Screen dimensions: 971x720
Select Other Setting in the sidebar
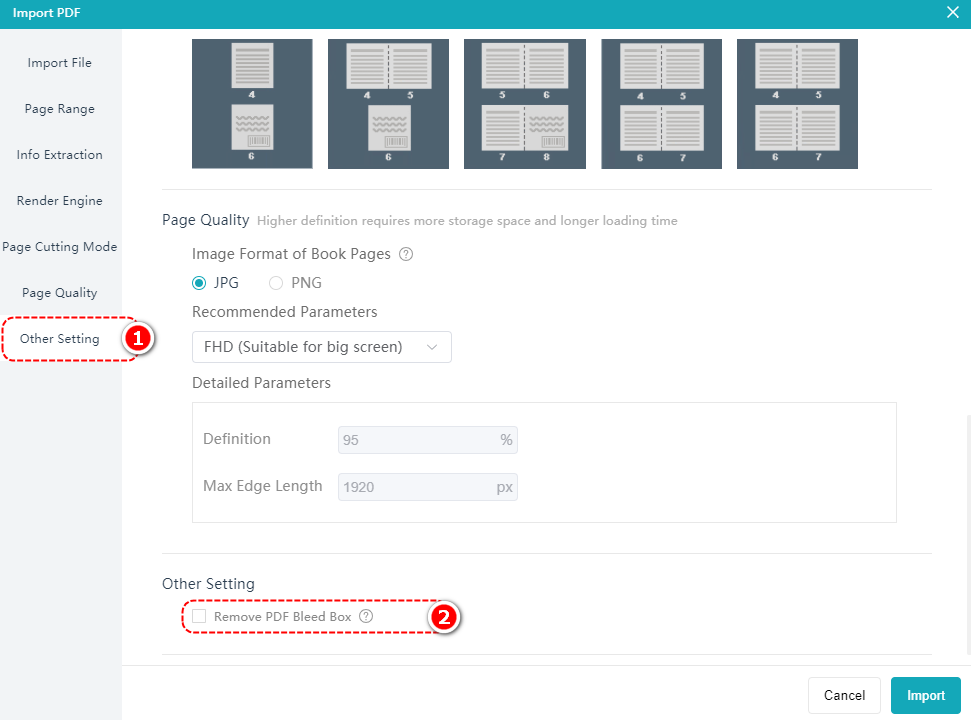[60, 339]
